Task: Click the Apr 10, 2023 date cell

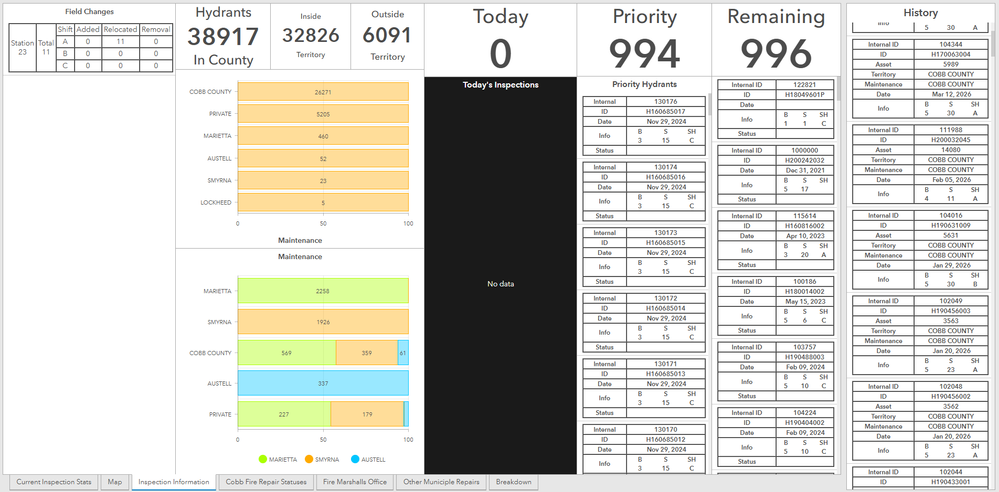Action: point(804,236)
